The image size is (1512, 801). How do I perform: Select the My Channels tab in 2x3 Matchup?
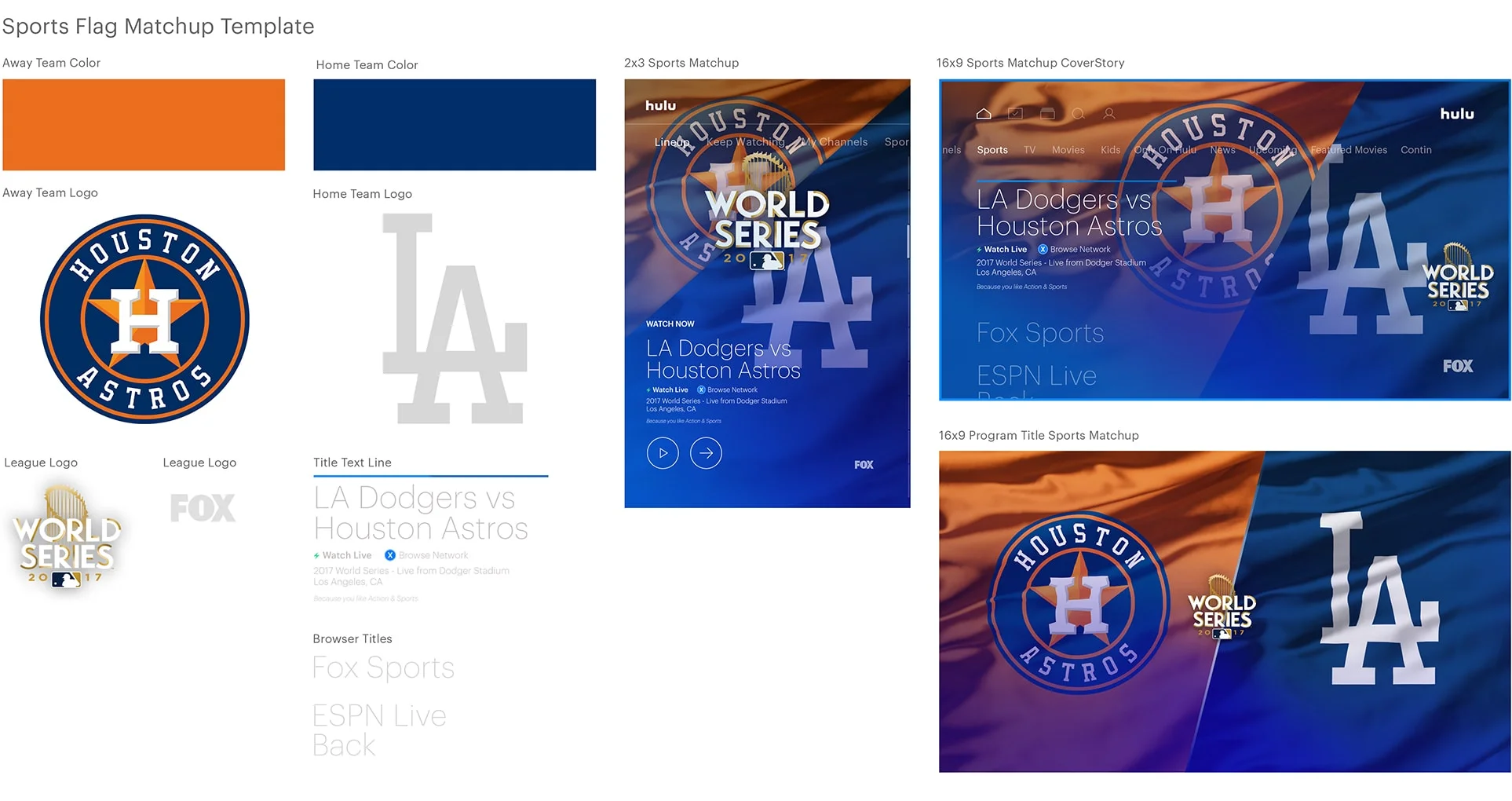point(834,142)
